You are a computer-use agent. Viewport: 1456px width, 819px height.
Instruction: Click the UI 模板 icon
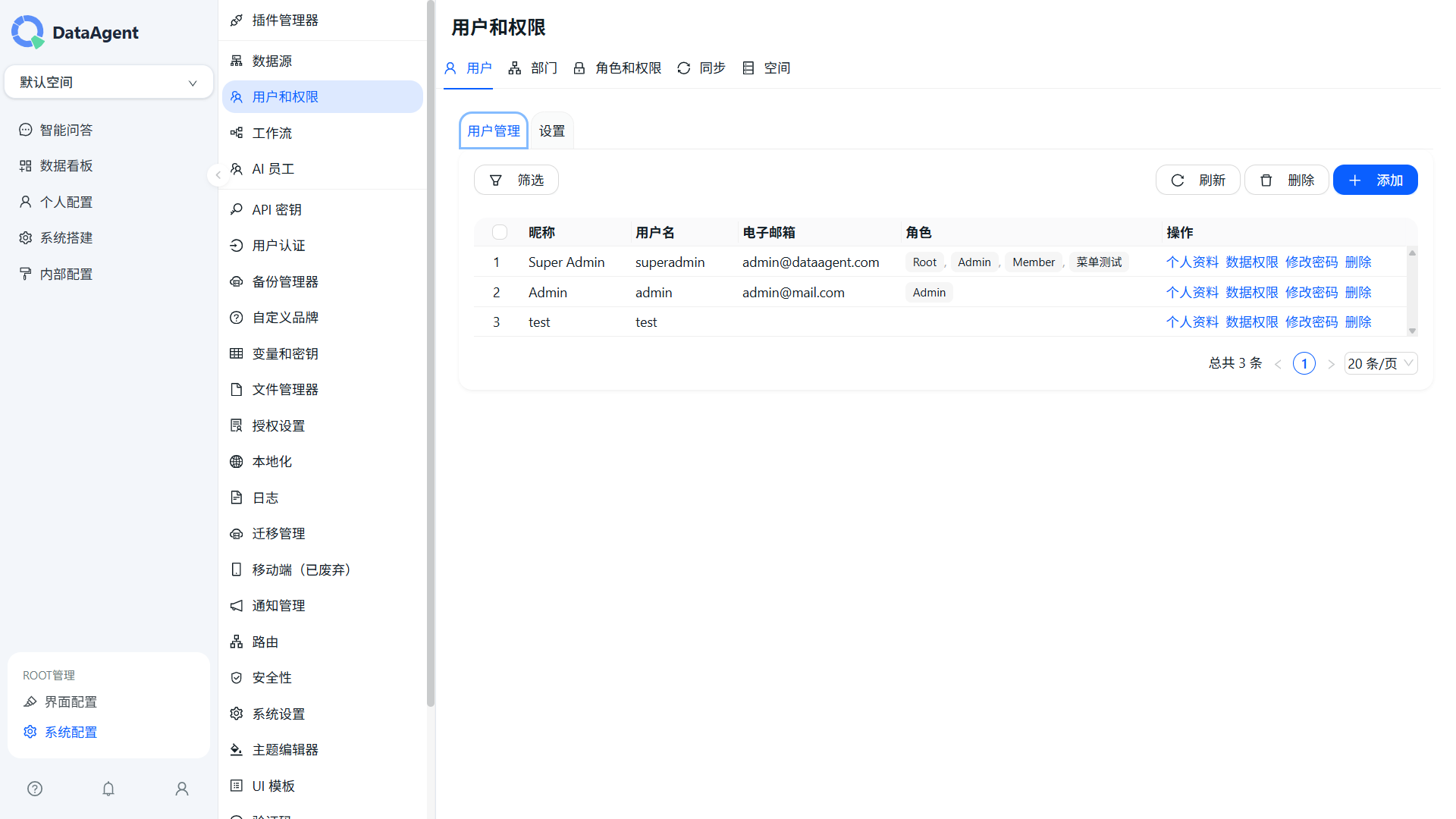(237, 786)
